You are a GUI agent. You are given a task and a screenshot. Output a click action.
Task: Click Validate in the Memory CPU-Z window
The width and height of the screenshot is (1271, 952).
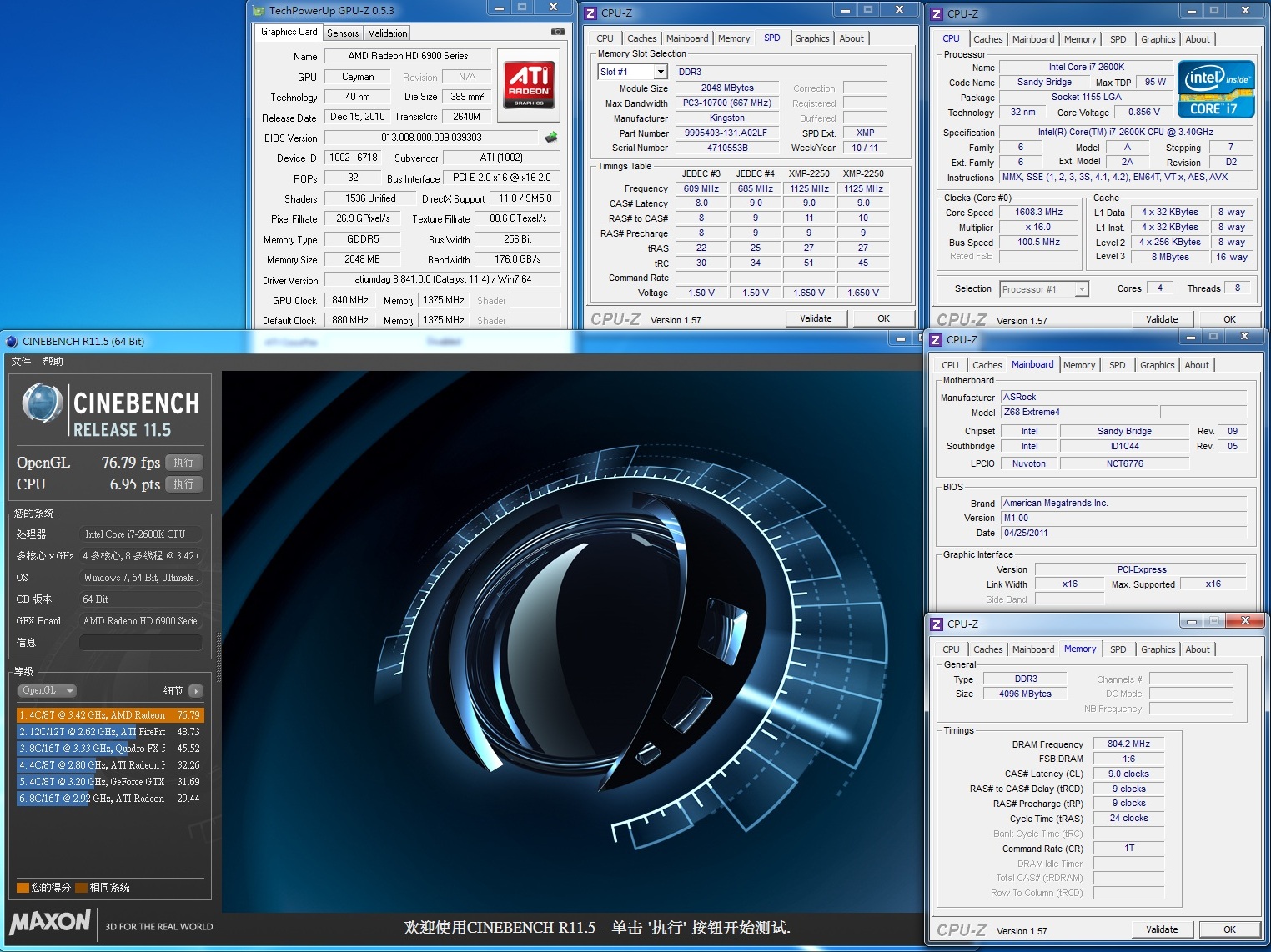pos(1162,929)
